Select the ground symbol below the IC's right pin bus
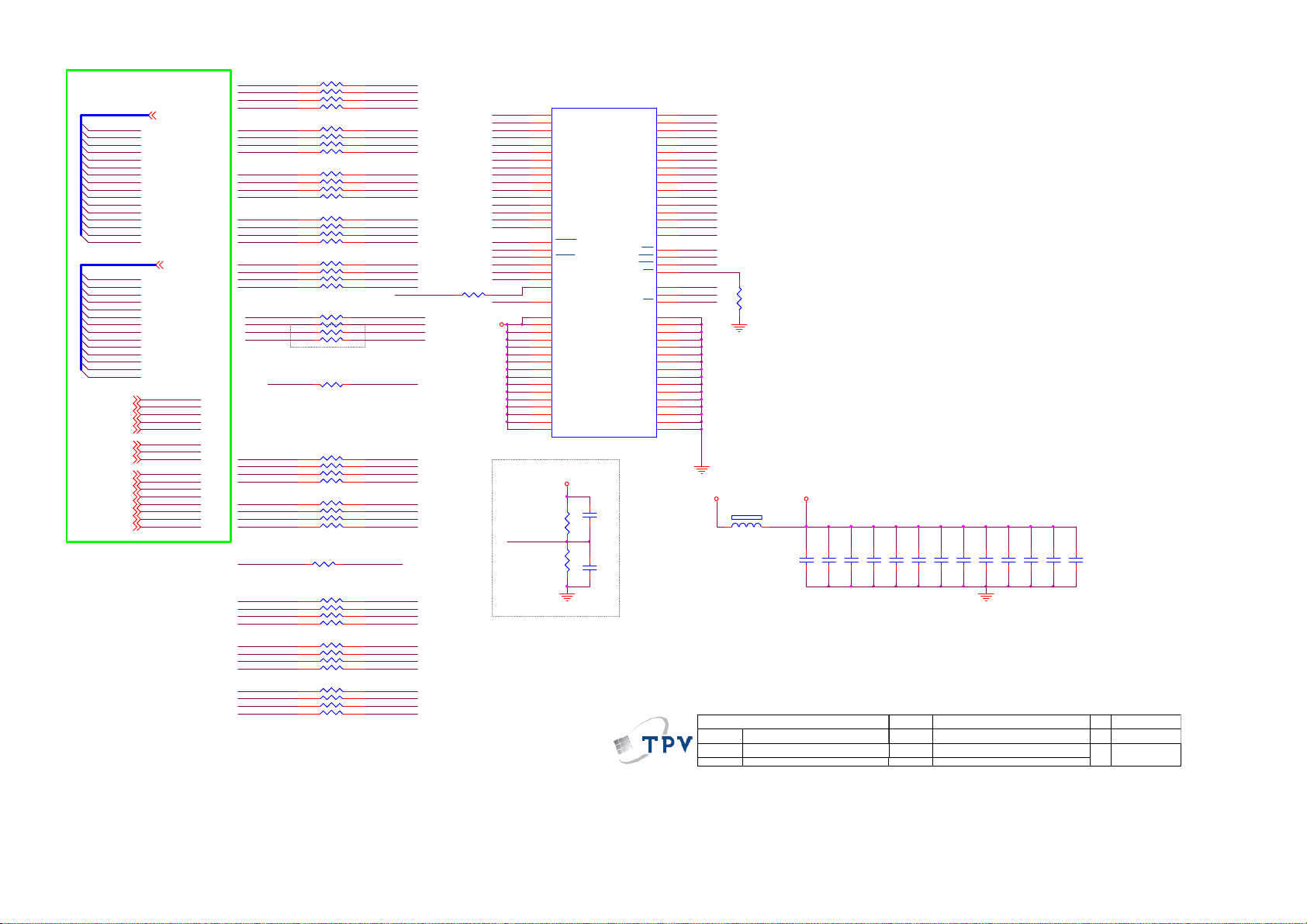The height and width of the screenshot is (924, 1307). pos(701,469)
